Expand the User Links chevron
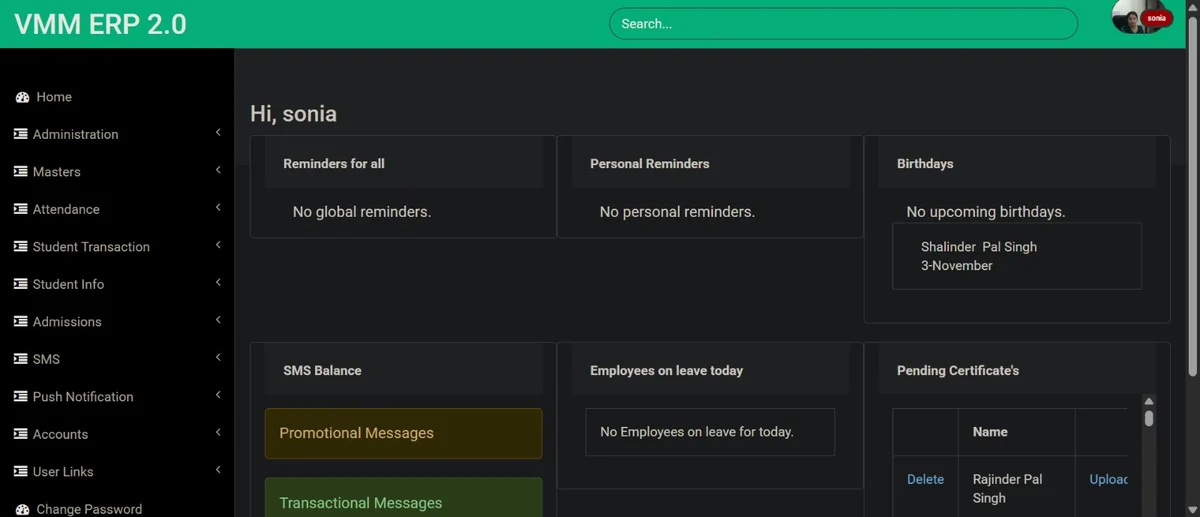The image size is (1200, 517). pos(218,470)
